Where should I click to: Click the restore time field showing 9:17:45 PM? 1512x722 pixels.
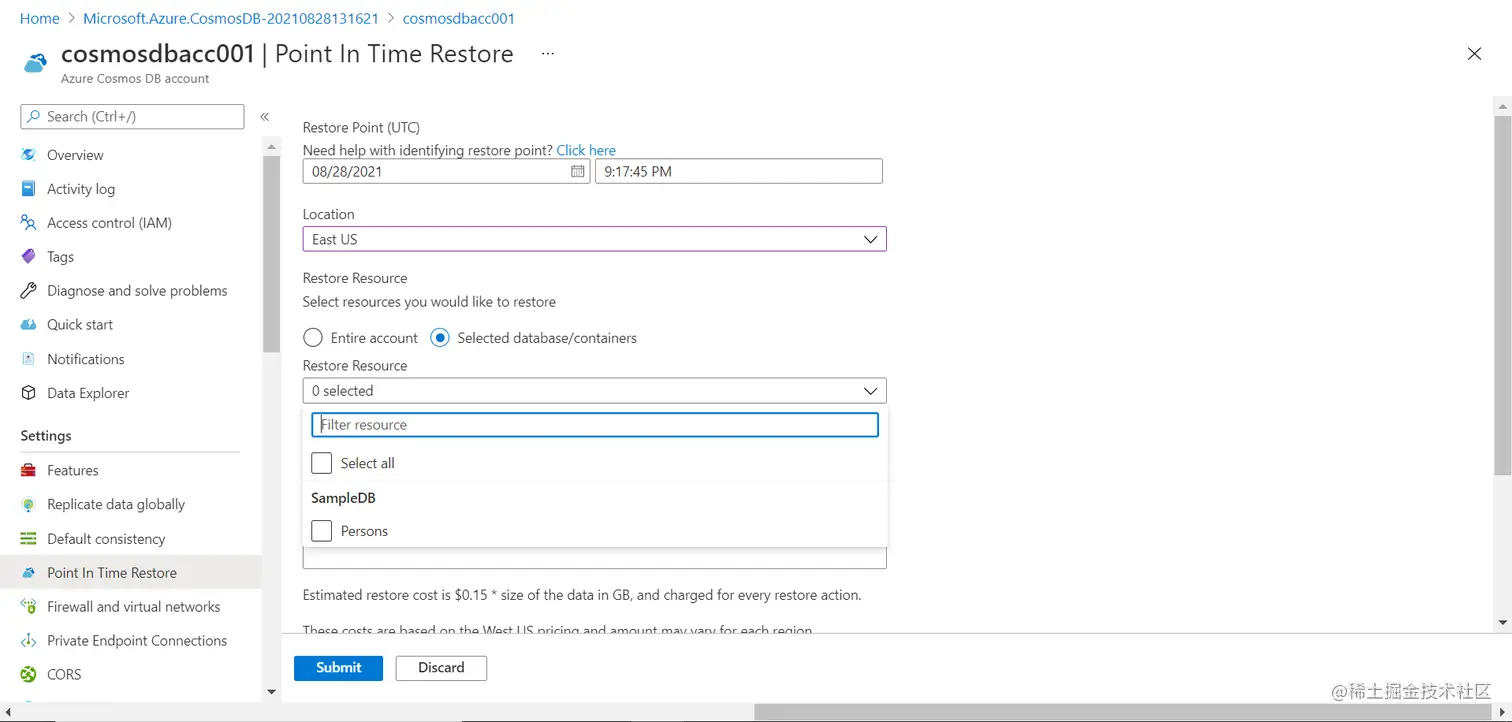tap(739, 171)
